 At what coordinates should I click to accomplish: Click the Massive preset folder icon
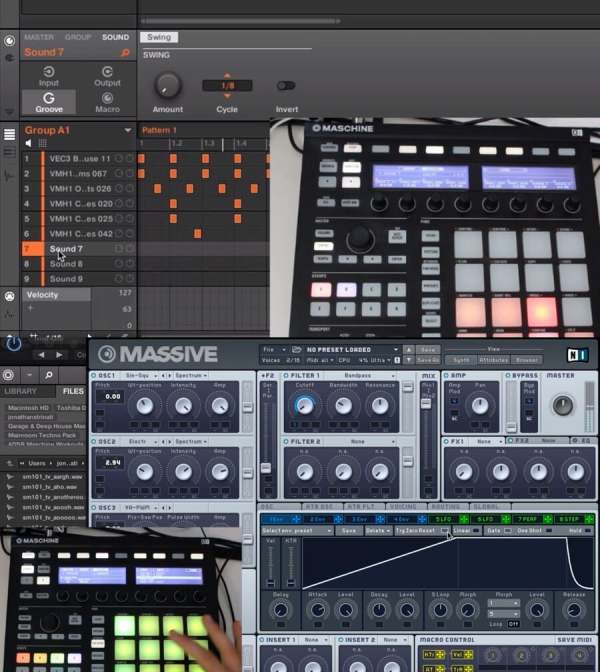pos(296,350)
